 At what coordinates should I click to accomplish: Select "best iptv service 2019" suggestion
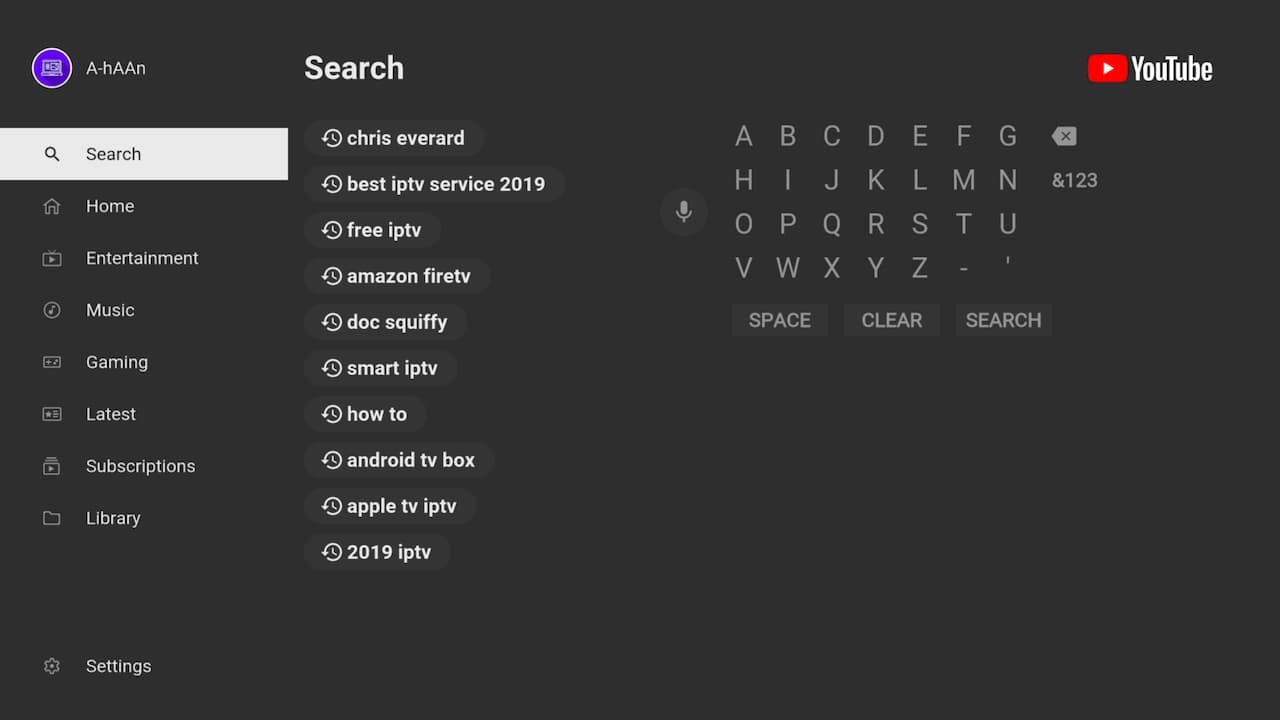[x=434, y=184]
